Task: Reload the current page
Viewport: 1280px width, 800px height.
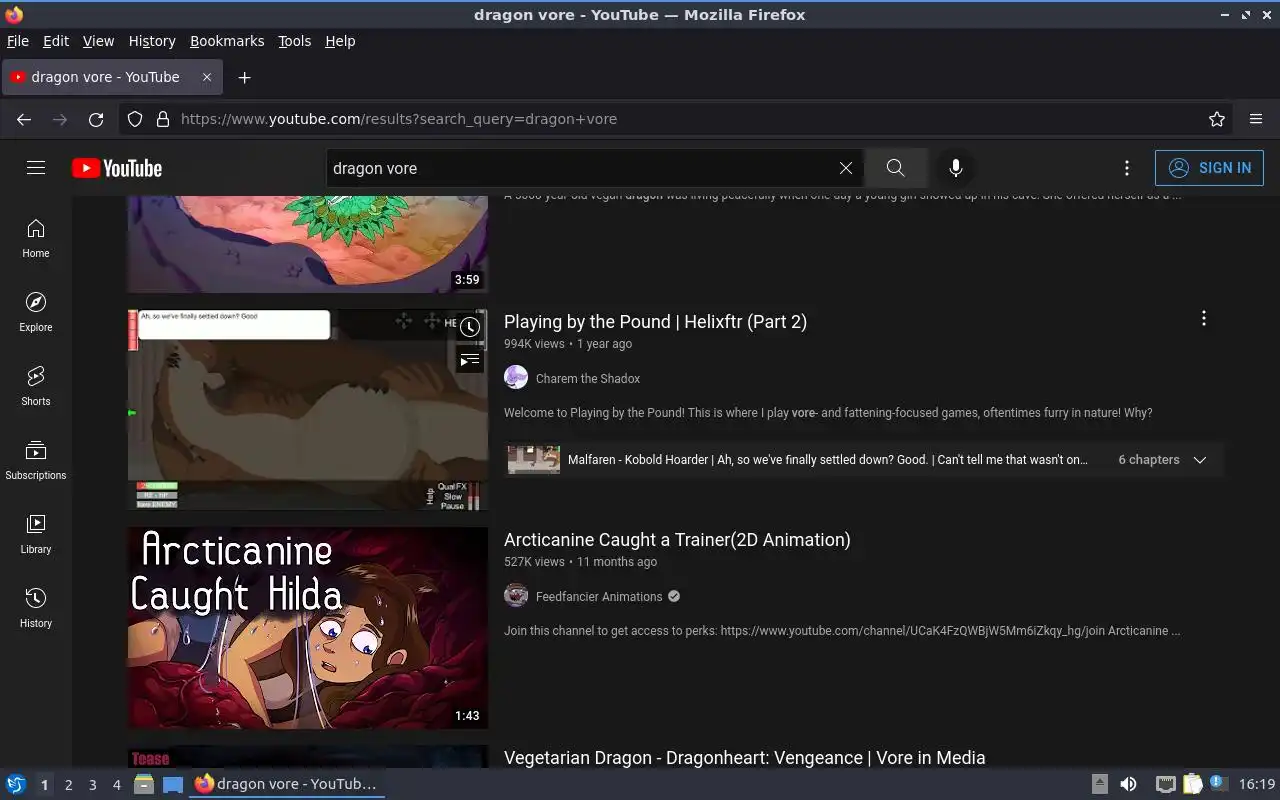Action: [x=96, y=119]
